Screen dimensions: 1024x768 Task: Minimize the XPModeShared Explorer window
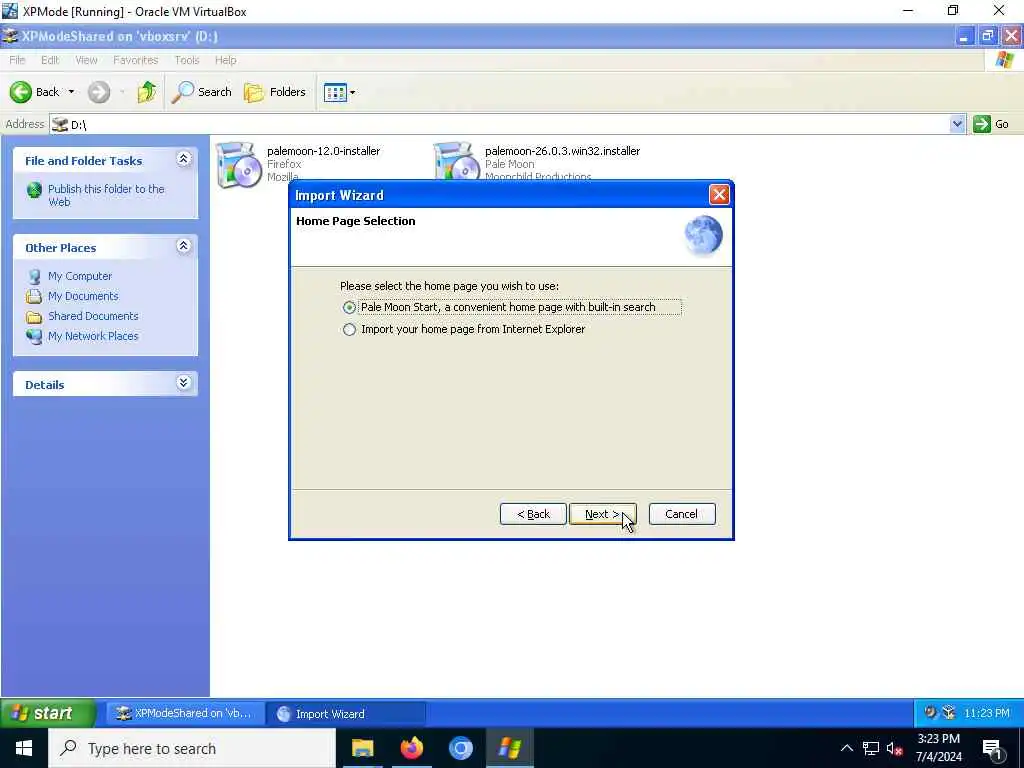pyautogui.click(x=963, y=37)
